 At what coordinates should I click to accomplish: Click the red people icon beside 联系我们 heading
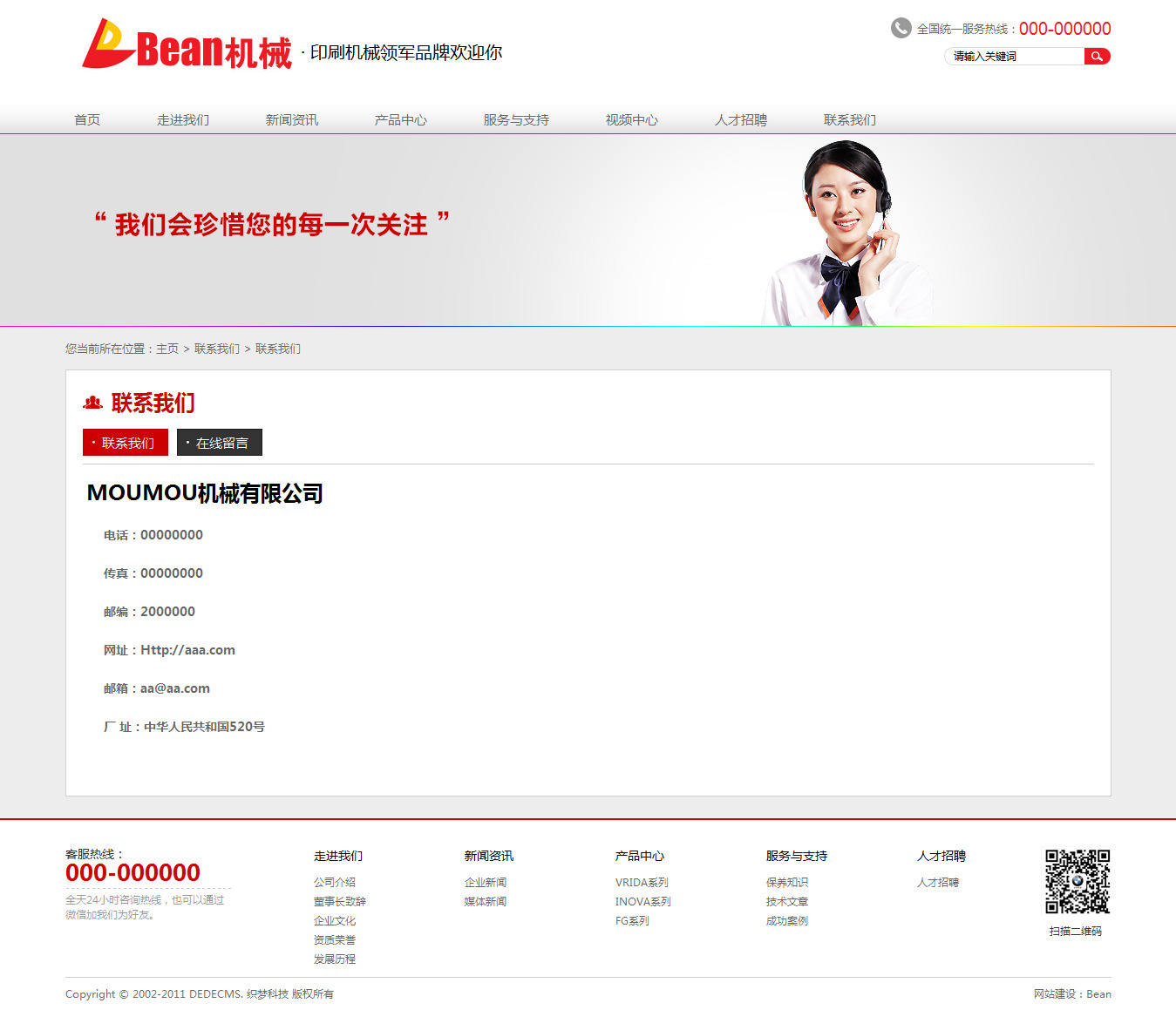coord(92,403)
